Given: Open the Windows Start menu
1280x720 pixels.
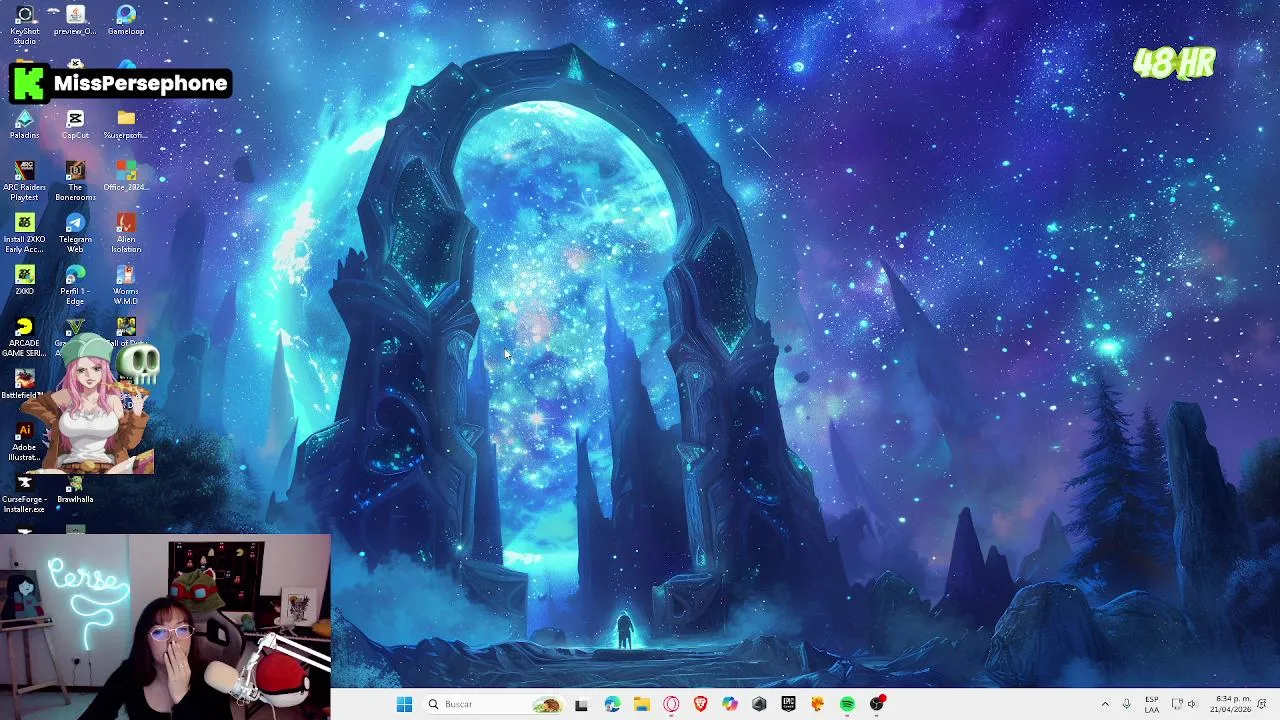Looking at the screenshot, I should click(x=404, y=704).
